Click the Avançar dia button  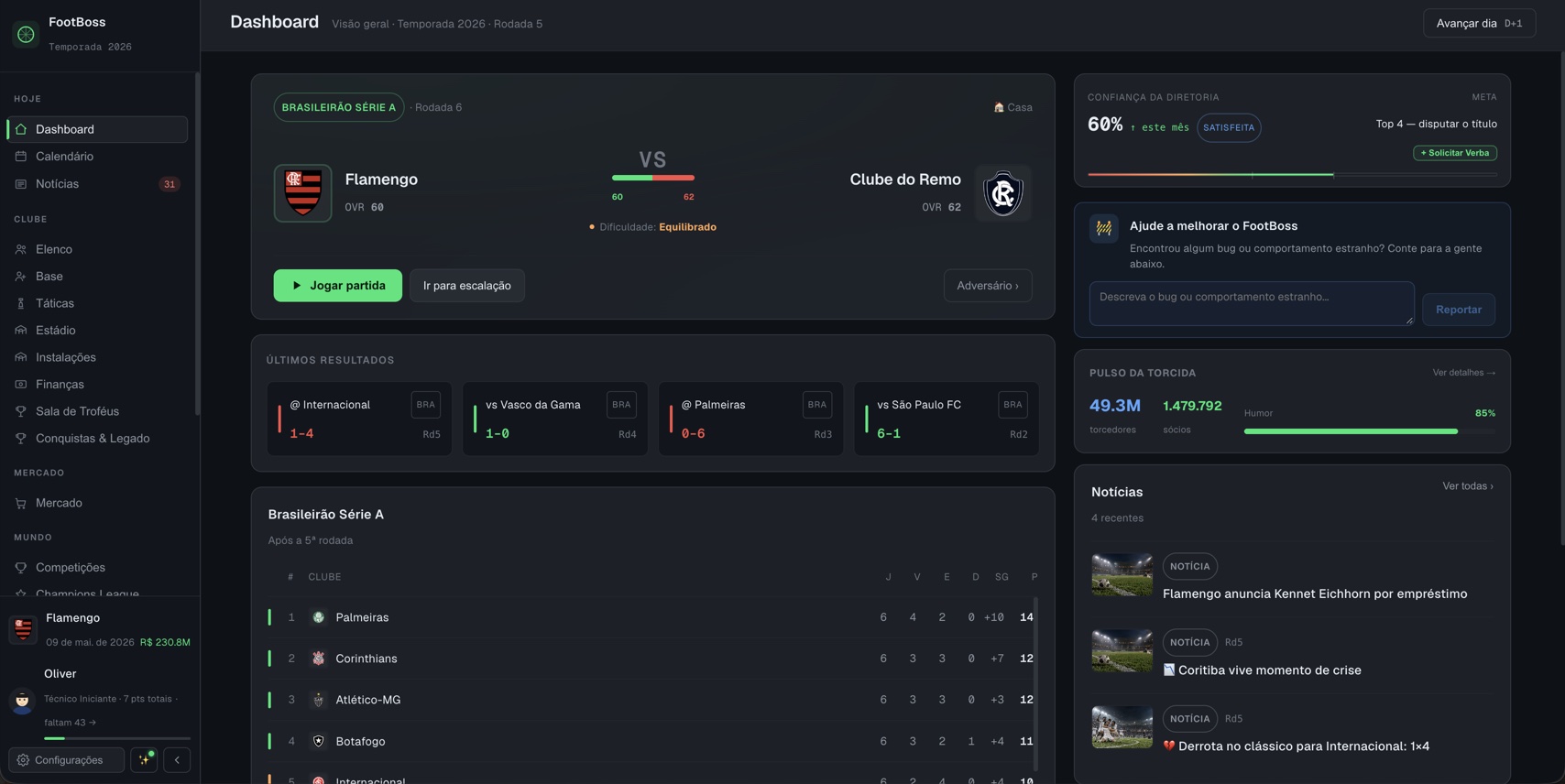[1479, 23]
